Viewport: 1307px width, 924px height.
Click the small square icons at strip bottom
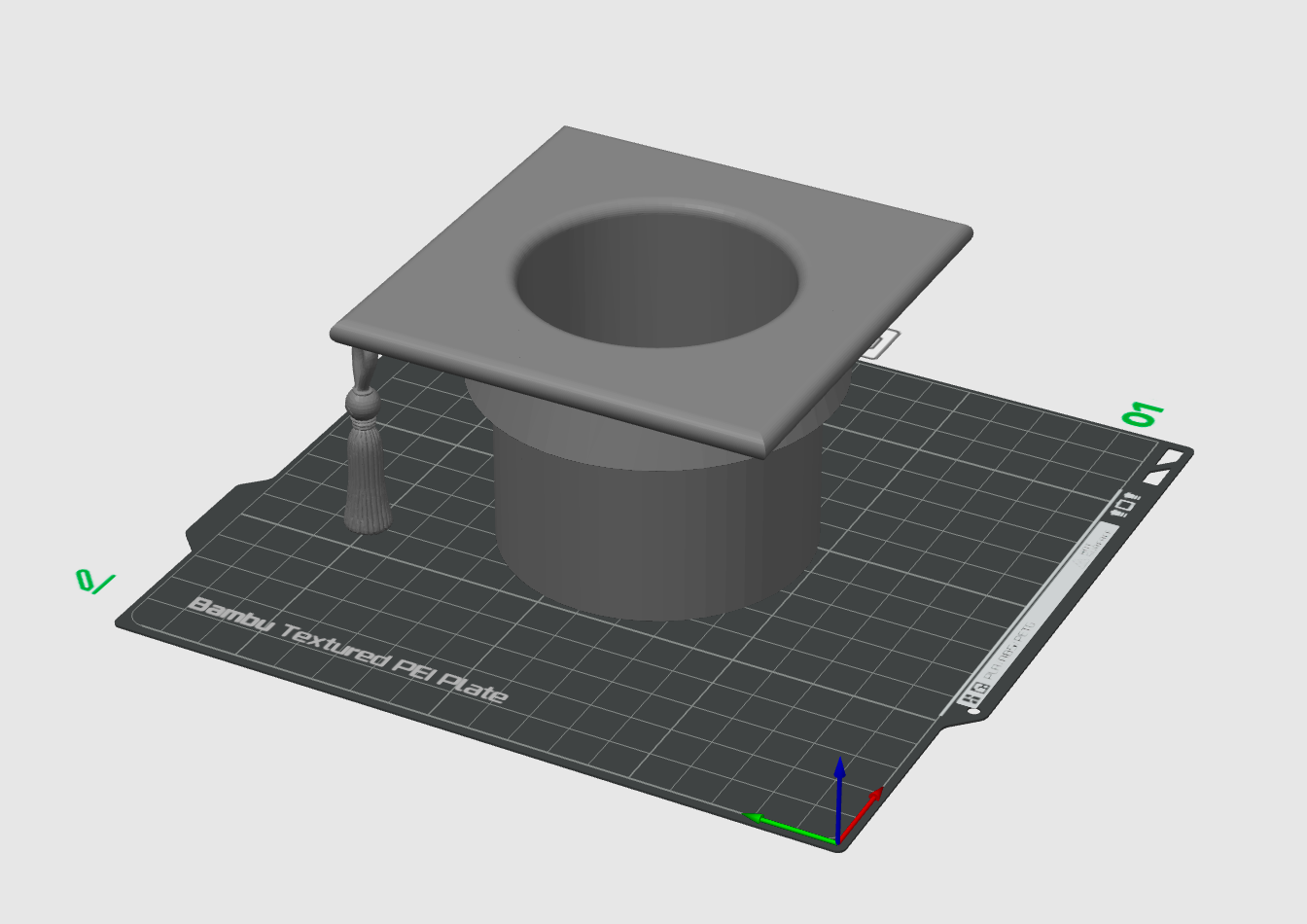pos(973,693)
